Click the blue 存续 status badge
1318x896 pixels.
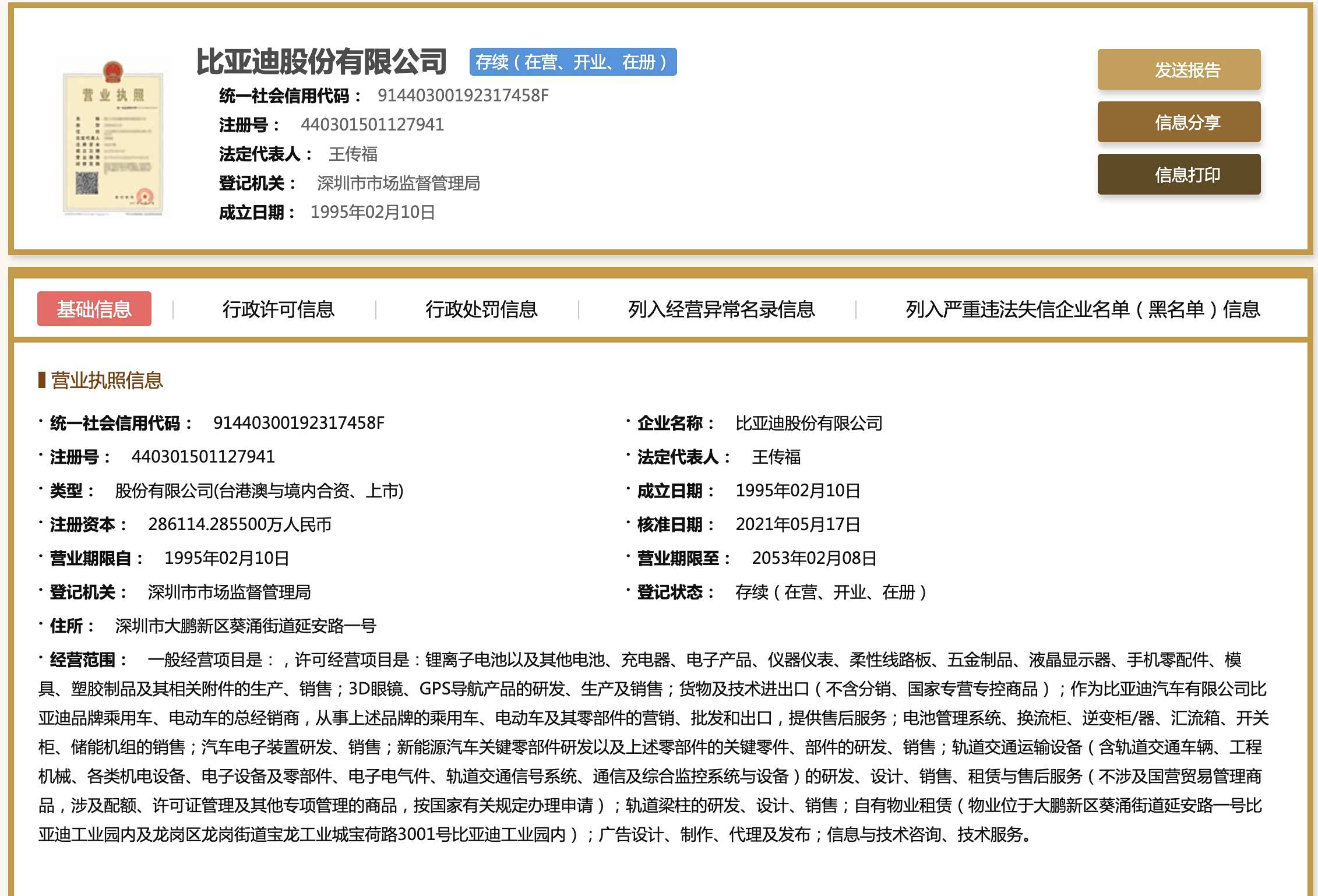point(572,62)
